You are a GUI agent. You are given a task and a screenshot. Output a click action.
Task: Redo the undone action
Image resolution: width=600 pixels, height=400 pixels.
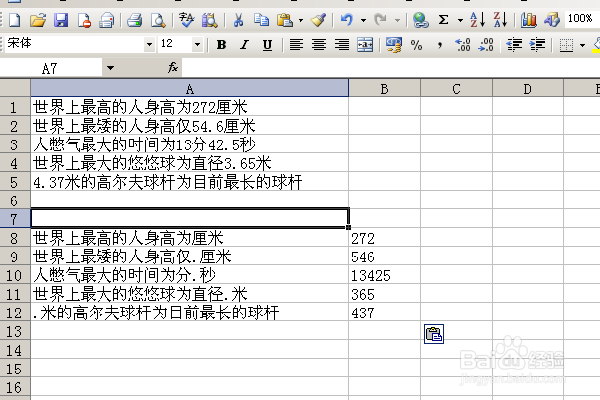(380, 20)
